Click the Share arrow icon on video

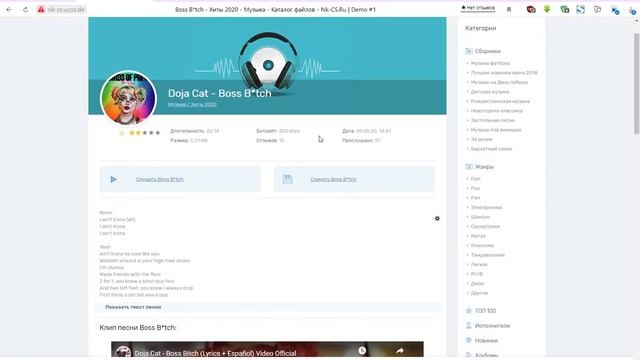coord(400,350)
